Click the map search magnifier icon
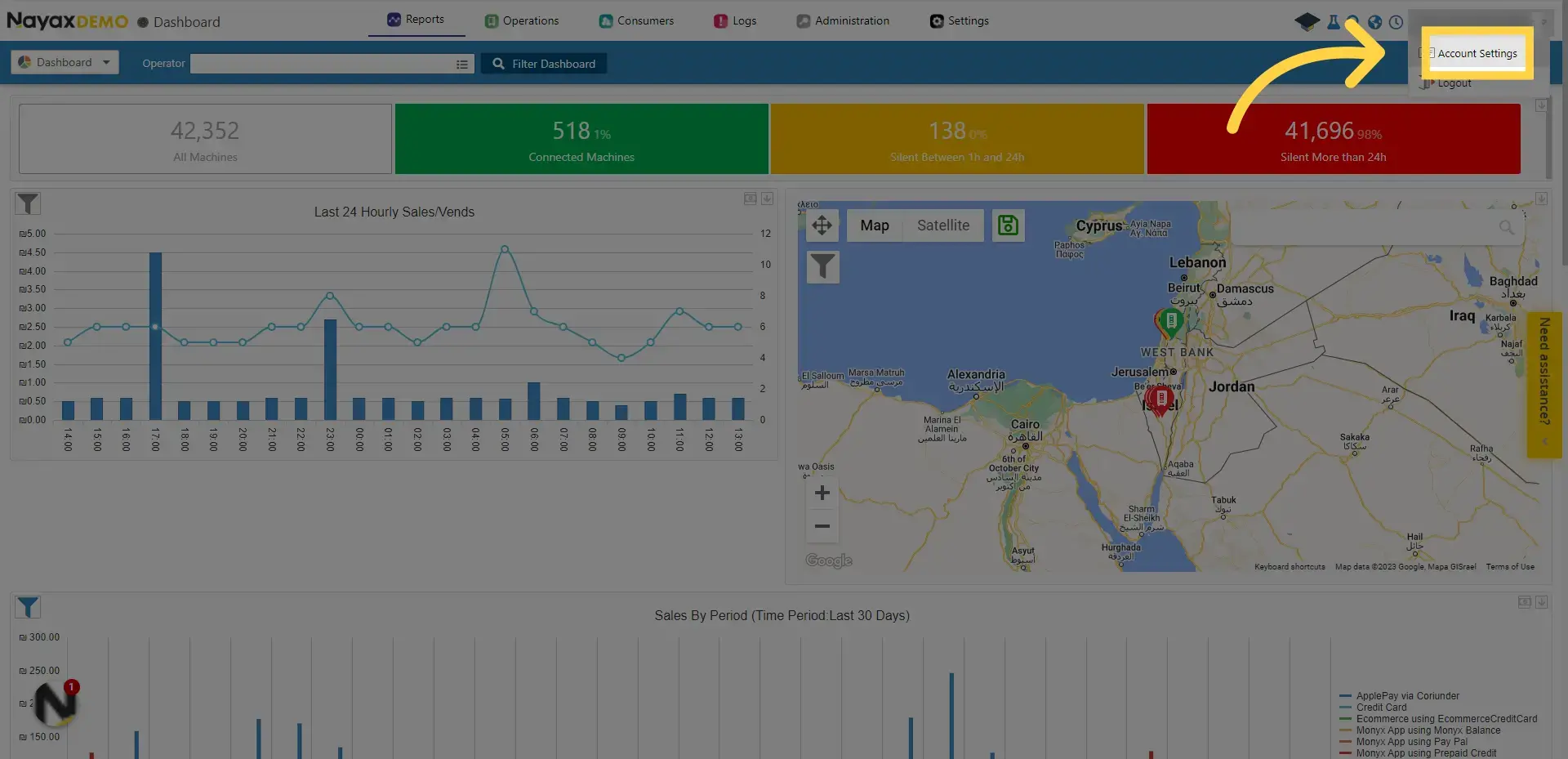Viewport: 1568px width, 759px height. pyautogui.click(x=1507, y=227)
